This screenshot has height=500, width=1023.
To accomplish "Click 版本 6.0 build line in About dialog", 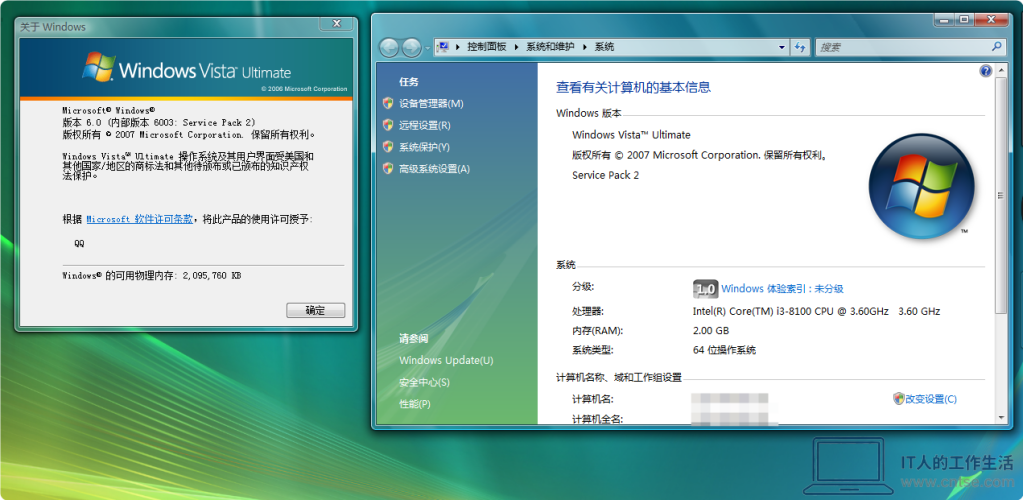I will click(159, 123).
